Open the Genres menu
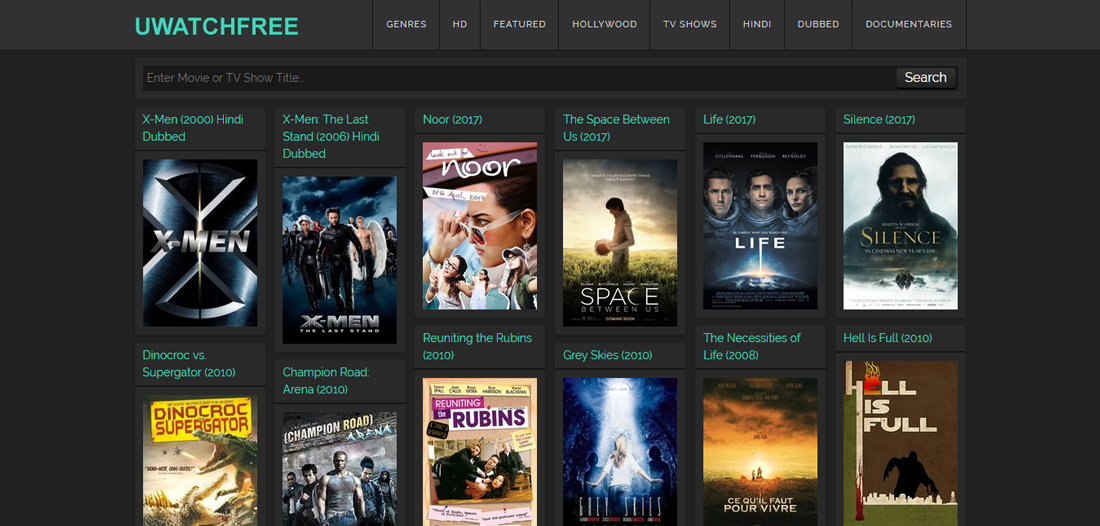Viewport: 1100px width, 526px height. click(406, 25)
